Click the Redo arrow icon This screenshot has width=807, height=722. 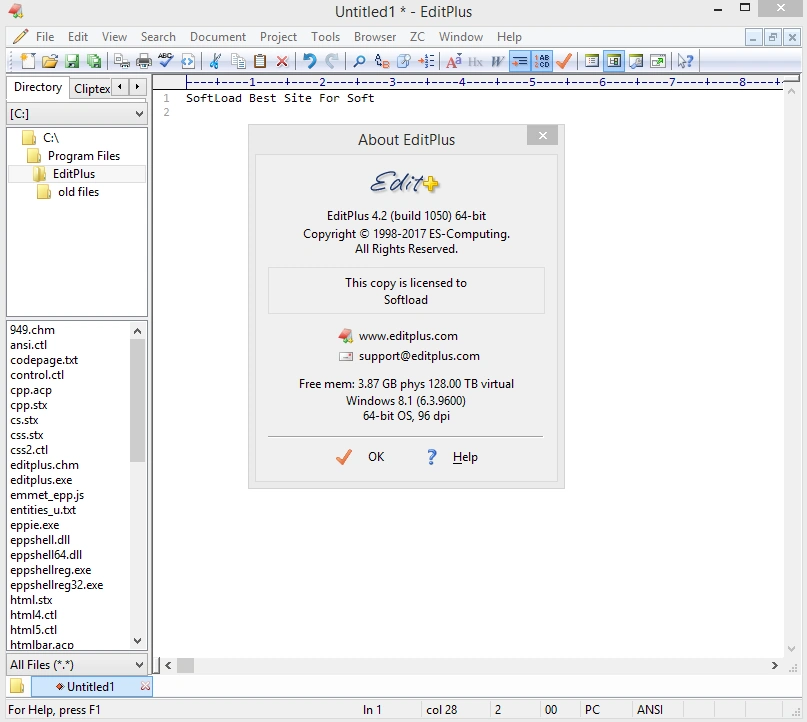click(331, 61)
